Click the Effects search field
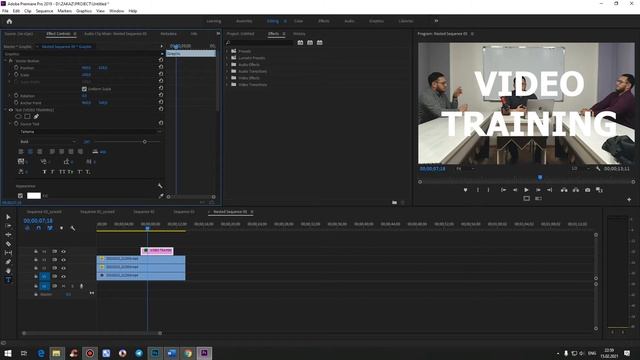 click(262, 42)
